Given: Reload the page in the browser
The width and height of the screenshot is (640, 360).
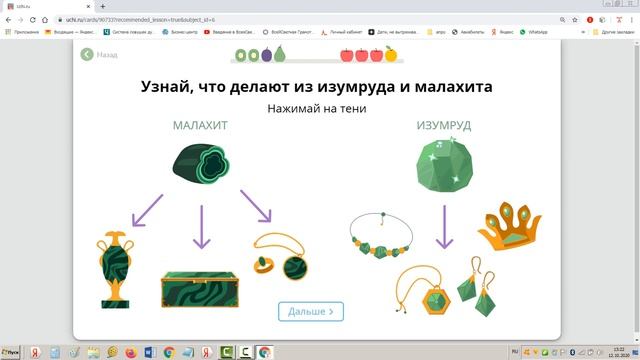Looking at the screenshot, I should 33,20.
